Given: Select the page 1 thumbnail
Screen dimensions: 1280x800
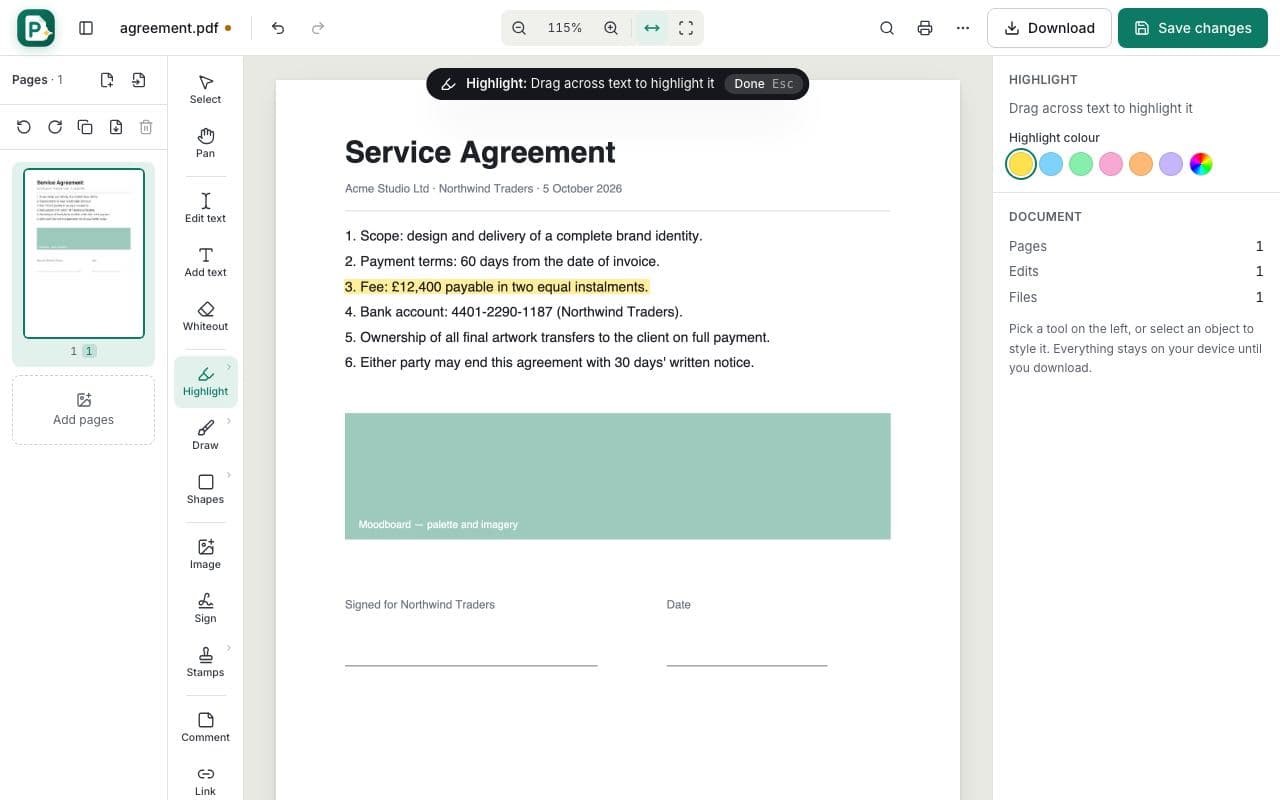Looking at the screenshot, I should tap(84, 254).
